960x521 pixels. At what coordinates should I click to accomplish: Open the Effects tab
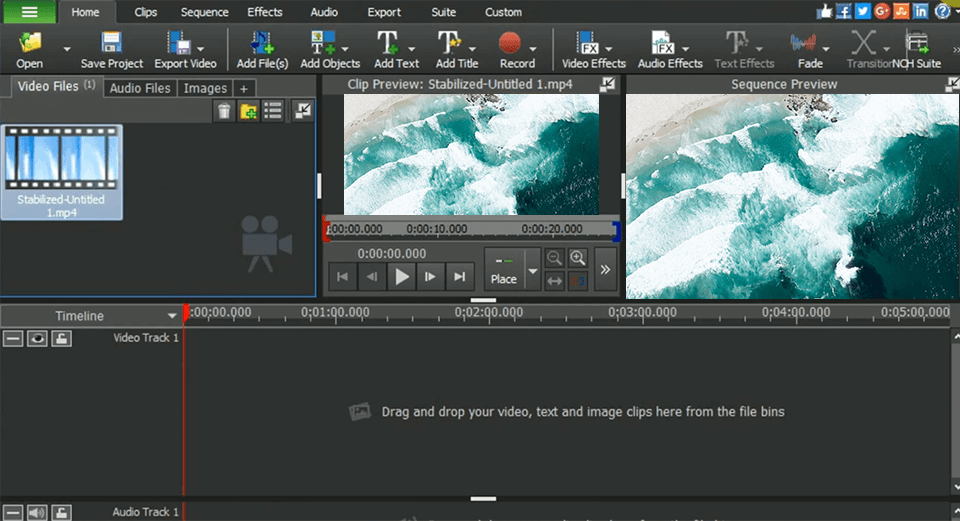pos(264,12)
